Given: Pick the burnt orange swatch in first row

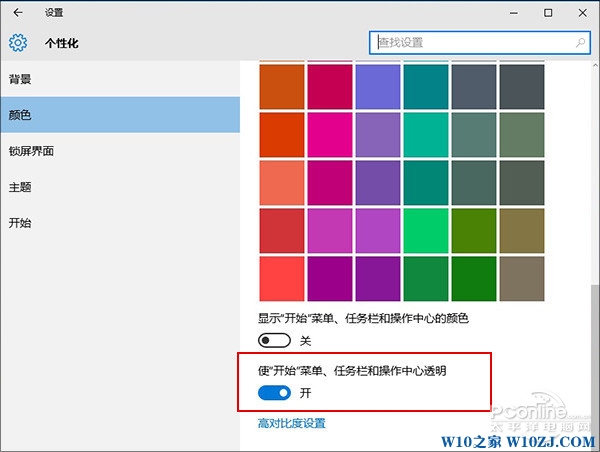Looking at the screenshot, I should pyautogui.click(x=282, y=86).
